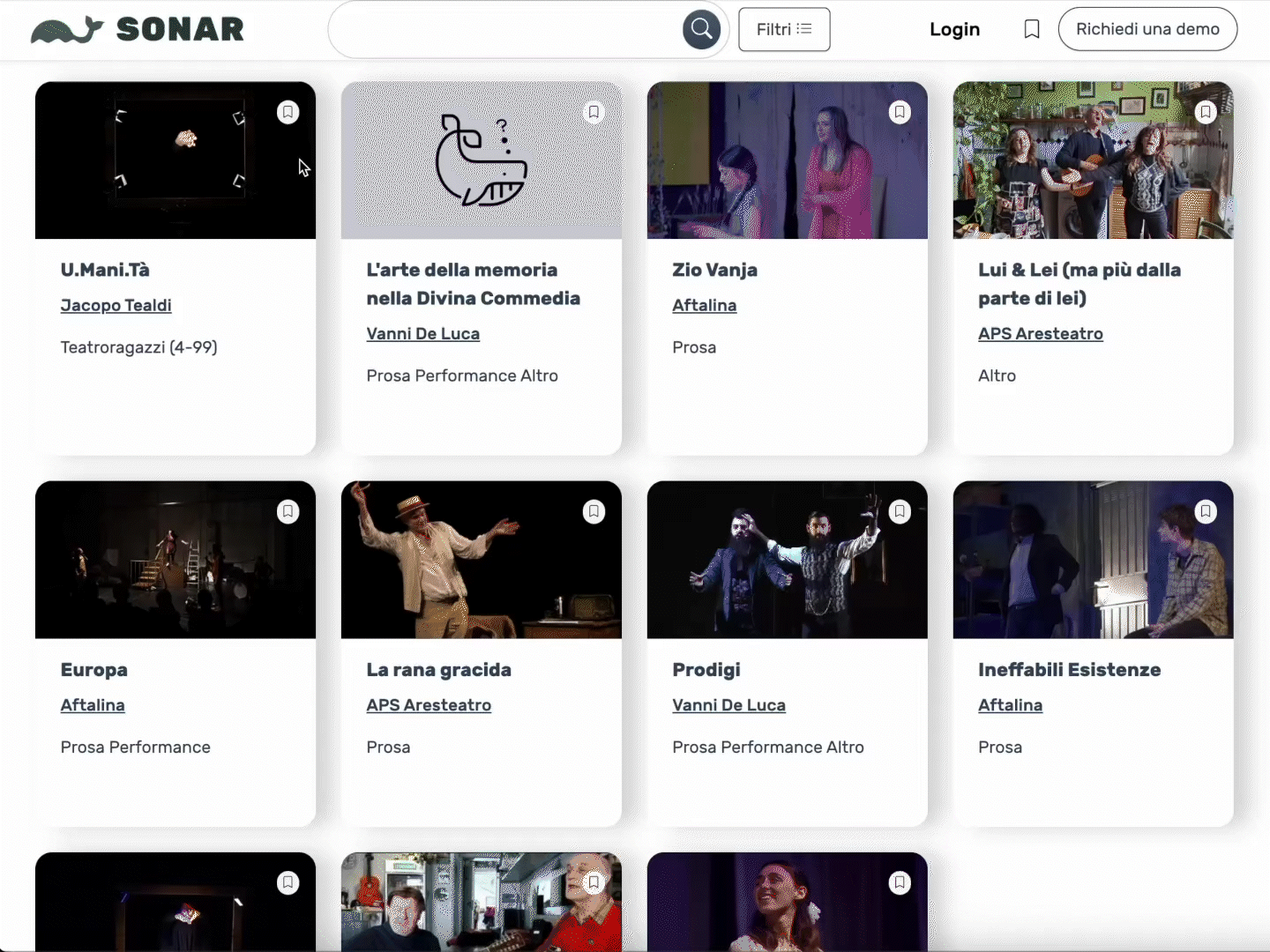Open the Prodigi show title
The width and height of the screenshot is (1270, 952).
tap(706, 670)
